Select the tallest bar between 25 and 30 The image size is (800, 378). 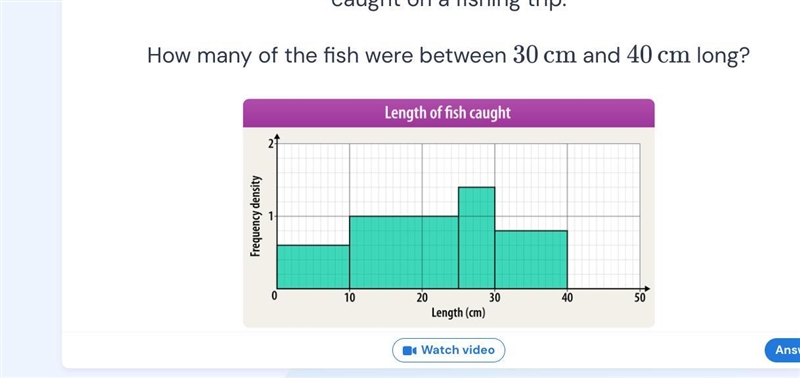477,238
